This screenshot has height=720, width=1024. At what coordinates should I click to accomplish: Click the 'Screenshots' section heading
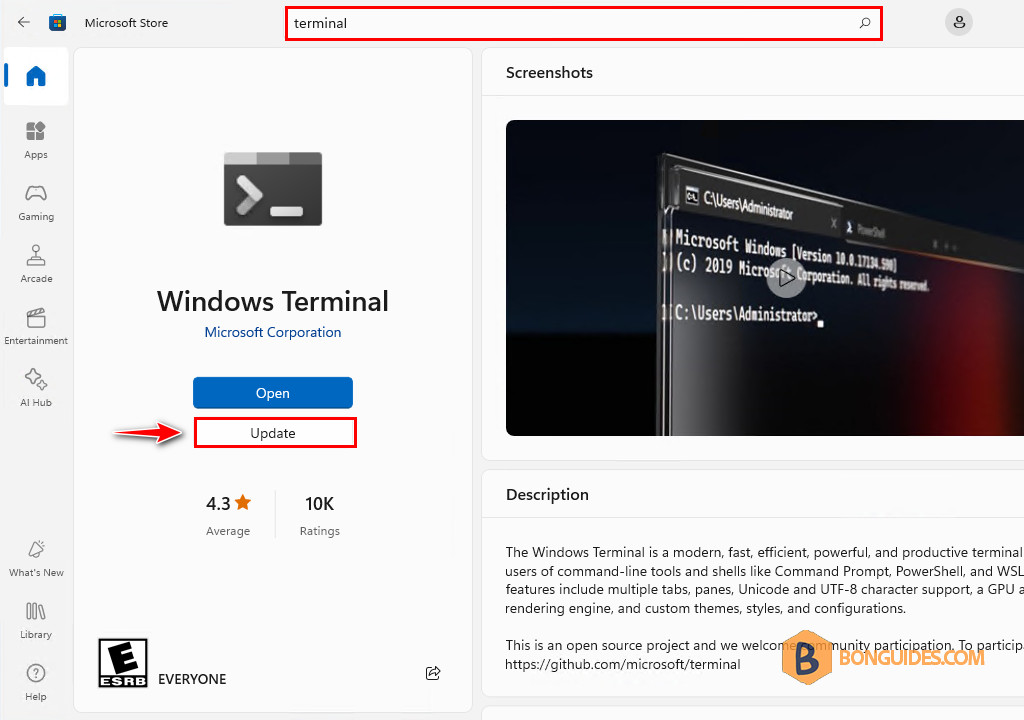pyautogui.click(x=549, y=73)
